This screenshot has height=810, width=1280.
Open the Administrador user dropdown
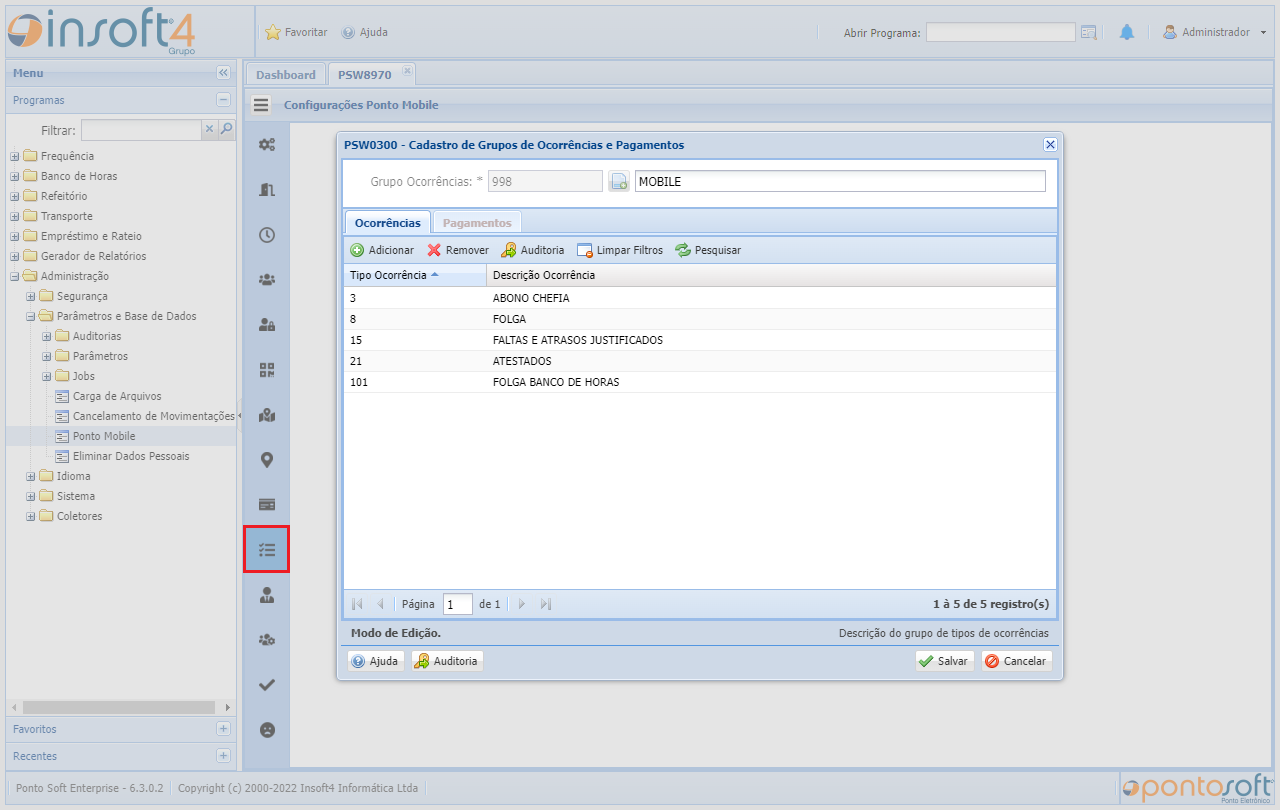[1215, 32]
